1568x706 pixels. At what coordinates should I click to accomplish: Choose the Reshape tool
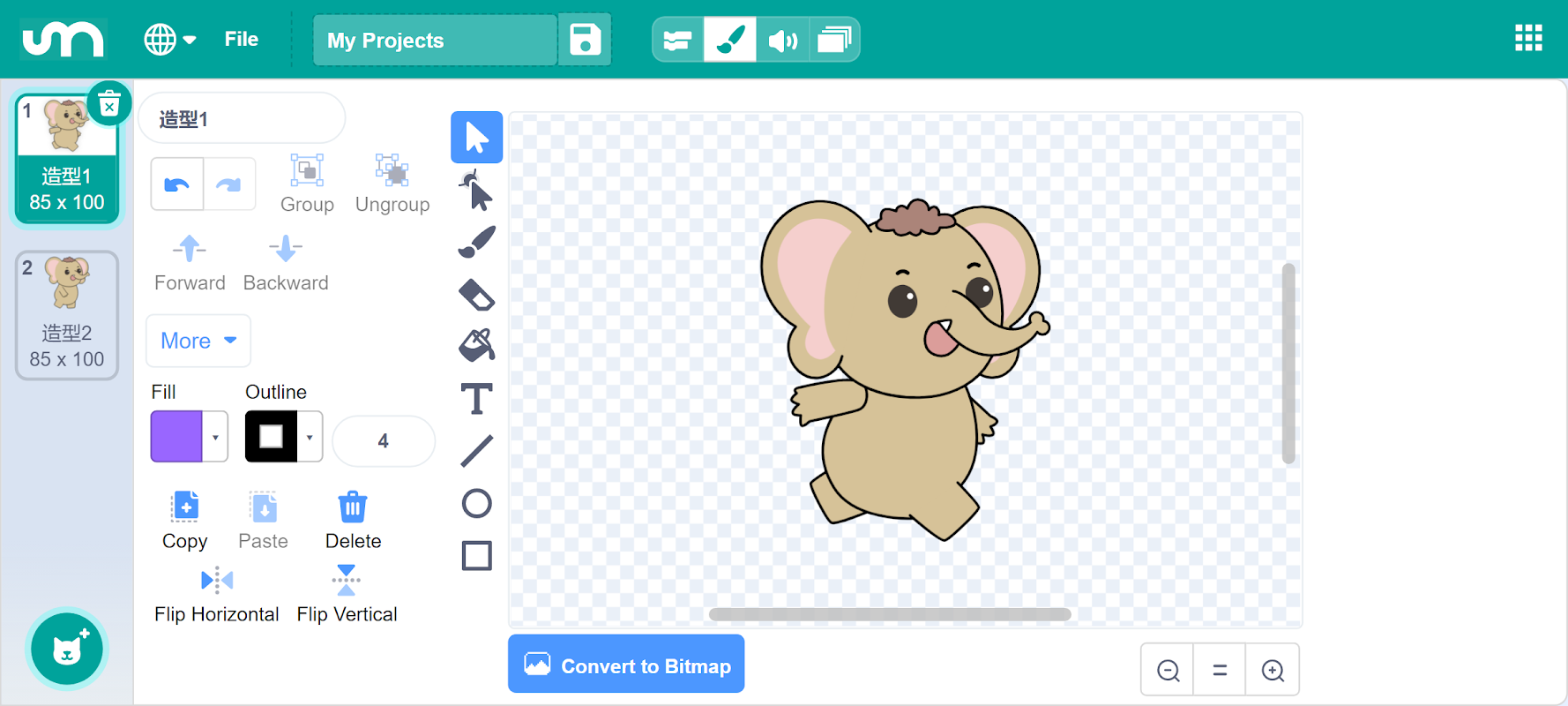477,190
